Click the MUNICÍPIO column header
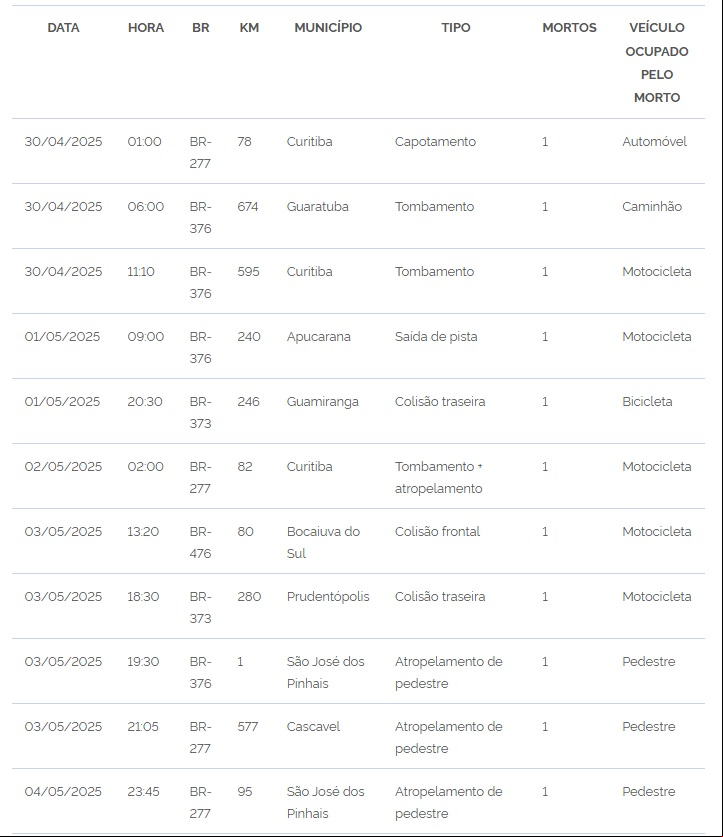723x837 pixels. pyautogui.click(x=328, y=28)
